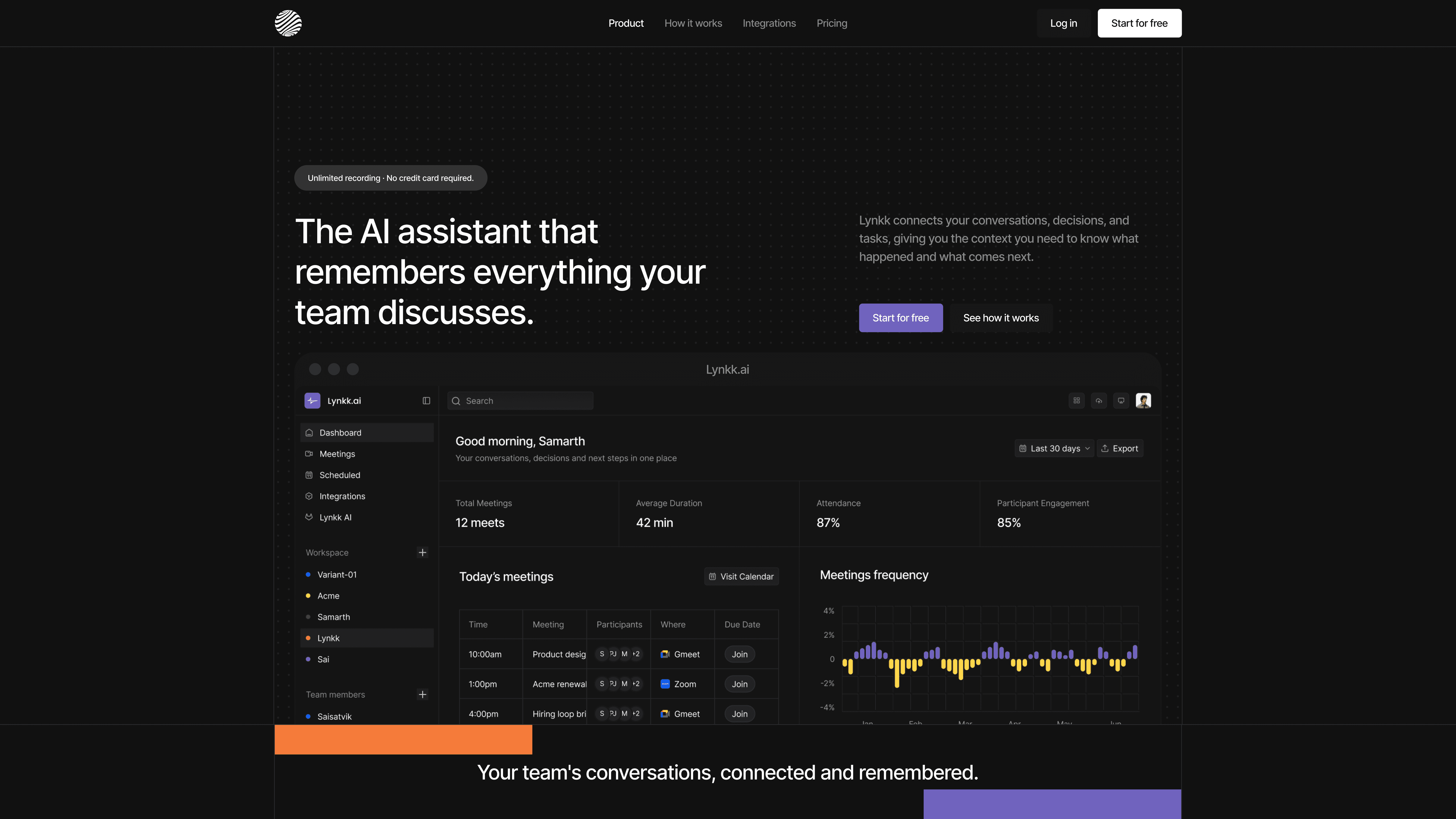The height and width of the screenshot is (819, 1456).
Task: Open Scheduled in the sidebar
Action: pyautogui.click(x=367, y=475)
